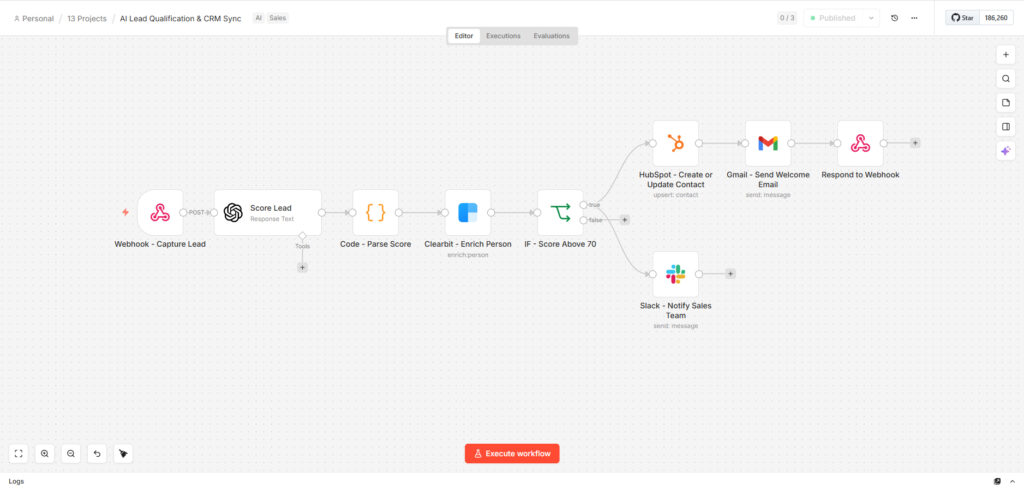Open the three-dot workflow options menu
Image resolution: width=1024 pixels, height=489 pixels.
(914, 18)
